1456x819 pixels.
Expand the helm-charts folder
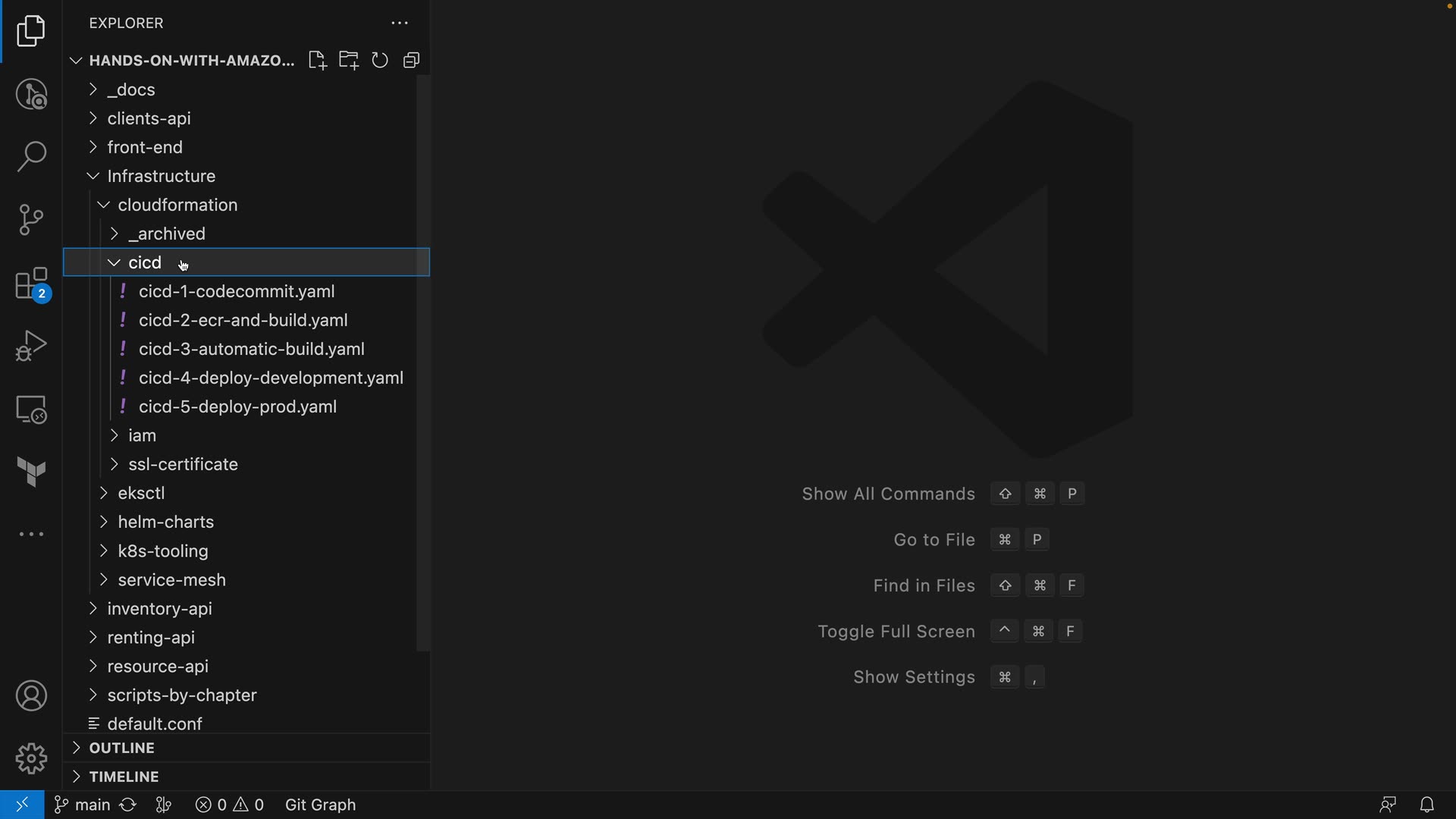[165, 522]
